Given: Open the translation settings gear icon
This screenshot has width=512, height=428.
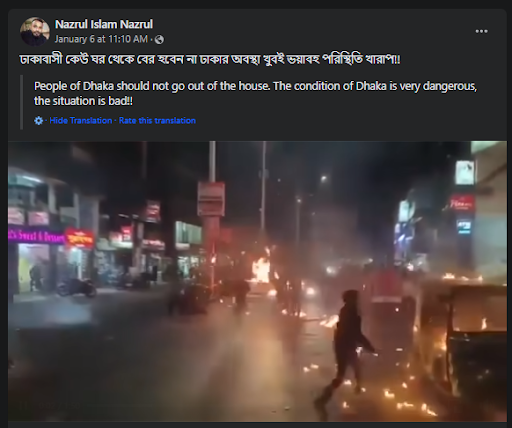Looking at the screenshot, I should point(38,121).
